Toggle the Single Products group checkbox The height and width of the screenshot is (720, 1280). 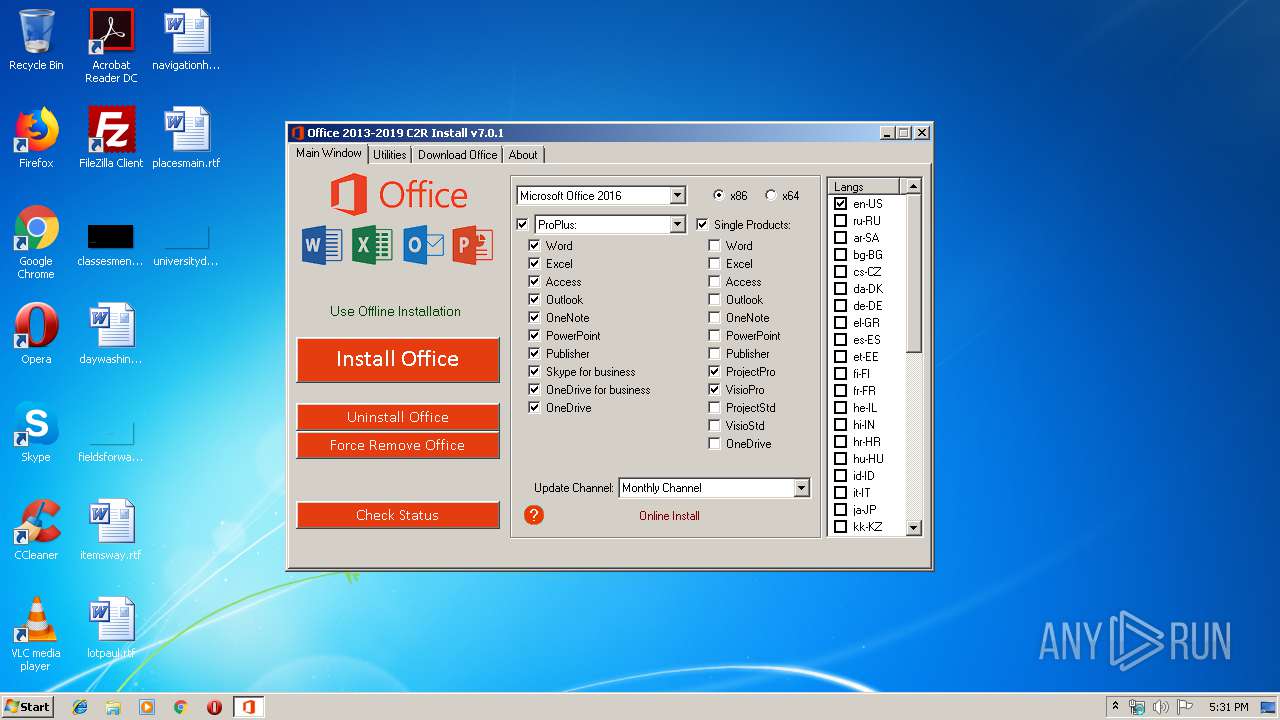702,225
